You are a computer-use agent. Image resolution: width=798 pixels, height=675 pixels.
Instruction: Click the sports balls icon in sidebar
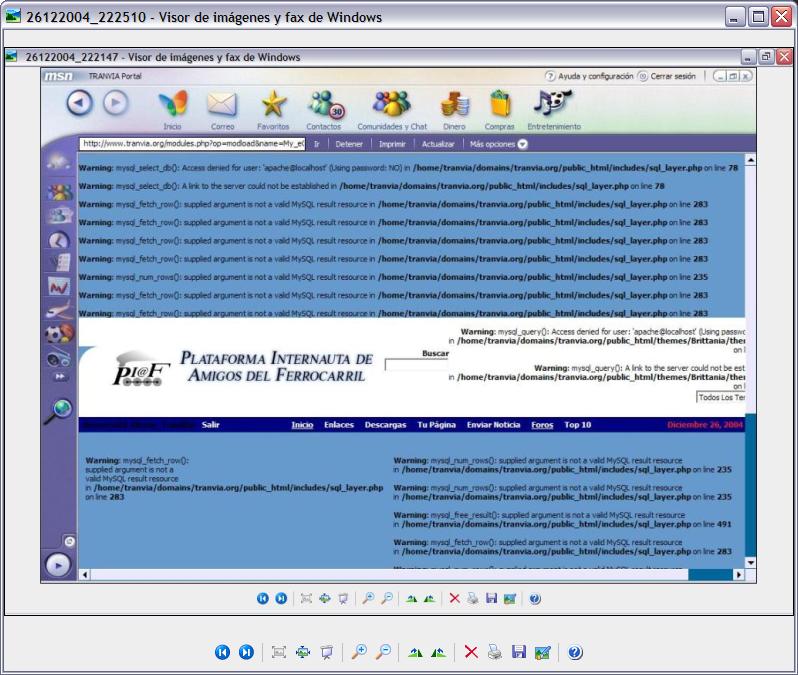point(60,333)
